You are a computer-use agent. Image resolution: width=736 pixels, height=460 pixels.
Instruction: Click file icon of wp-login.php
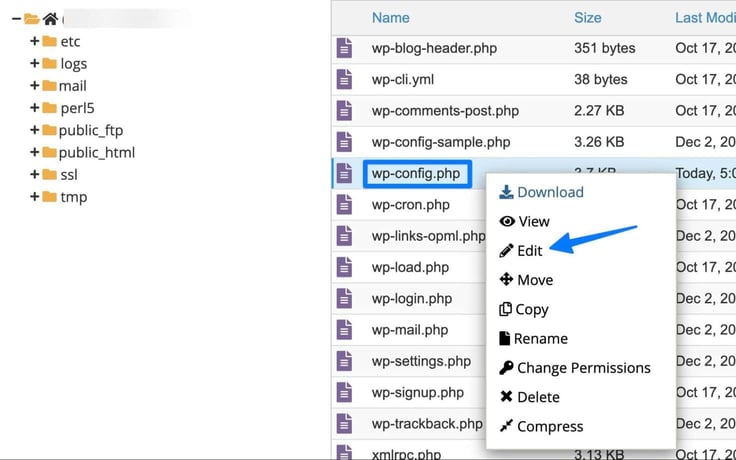[344, 299]
